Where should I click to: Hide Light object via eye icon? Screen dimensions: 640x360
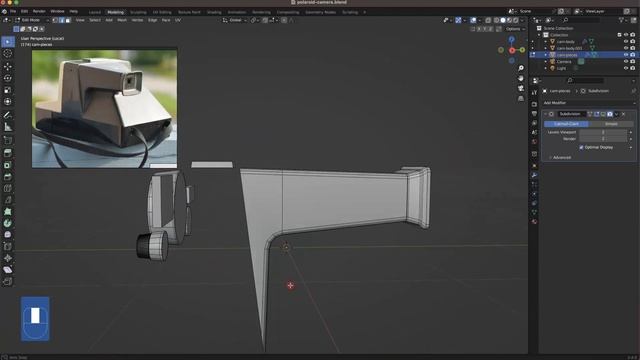tap(626, 68)
